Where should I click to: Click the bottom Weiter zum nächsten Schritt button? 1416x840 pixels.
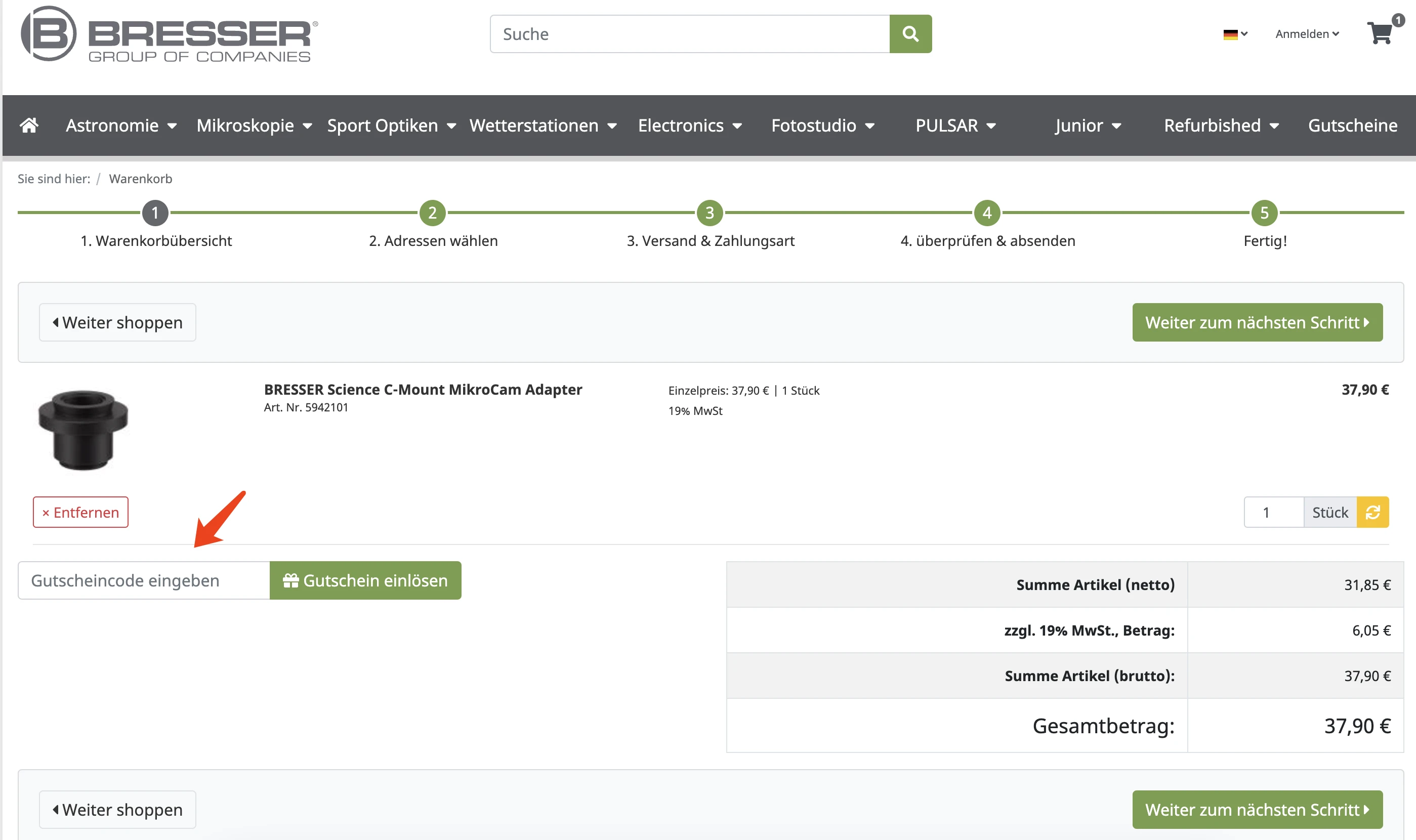tap(1257, 810)
